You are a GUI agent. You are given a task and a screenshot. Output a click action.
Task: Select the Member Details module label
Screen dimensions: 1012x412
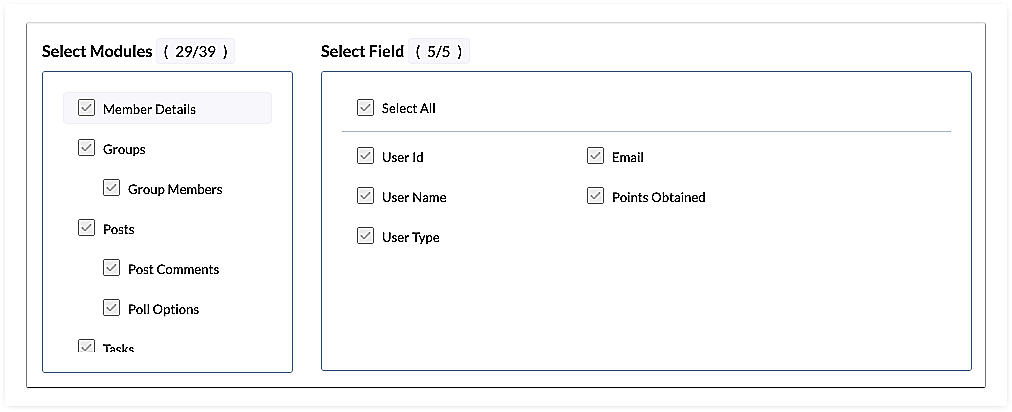(149, 109)
